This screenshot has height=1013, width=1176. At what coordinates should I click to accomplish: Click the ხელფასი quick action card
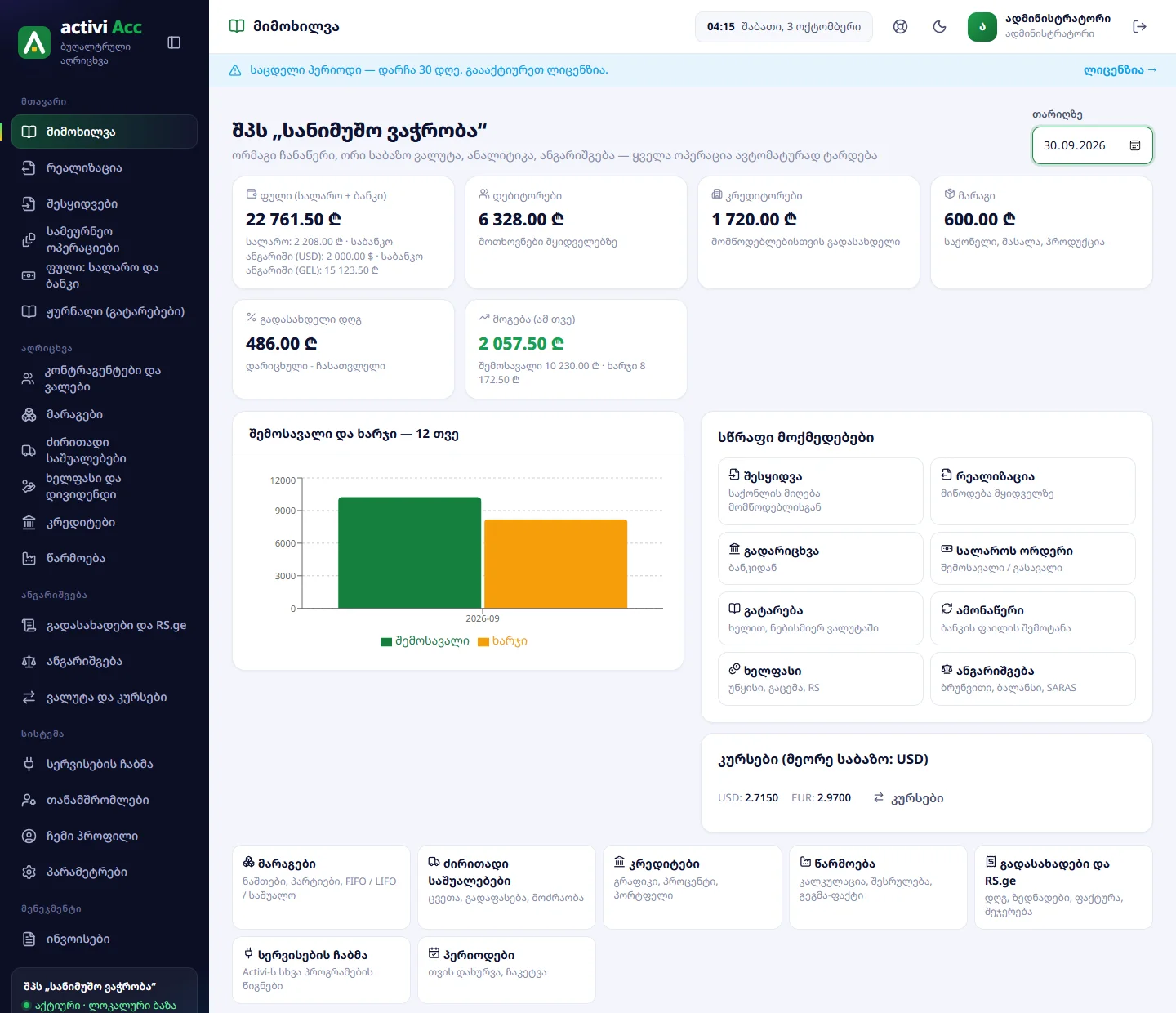point(820,679)
